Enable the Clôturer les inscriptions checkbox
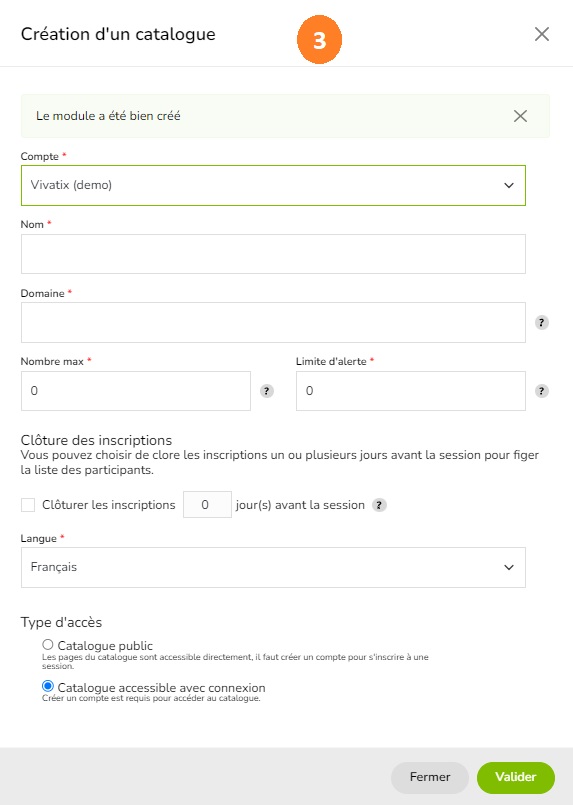Screen dimensions: 573x805 click(28, 505)
